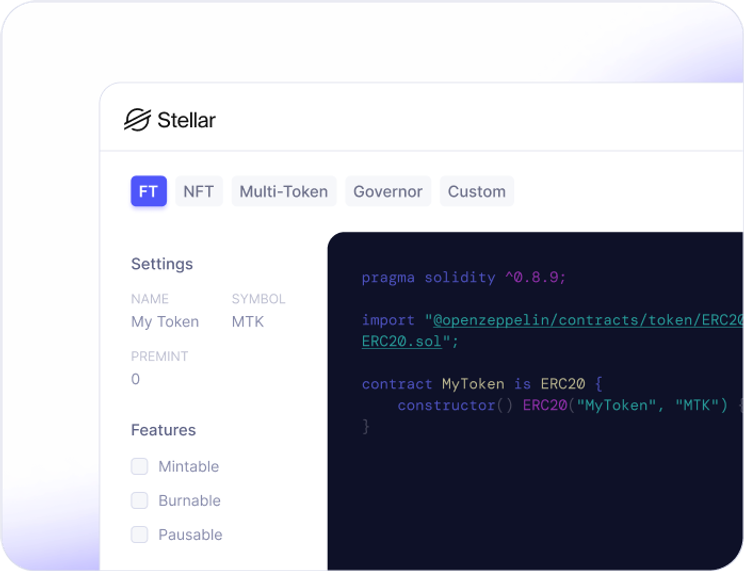Click the SYMBOL field label

(259, 299)
